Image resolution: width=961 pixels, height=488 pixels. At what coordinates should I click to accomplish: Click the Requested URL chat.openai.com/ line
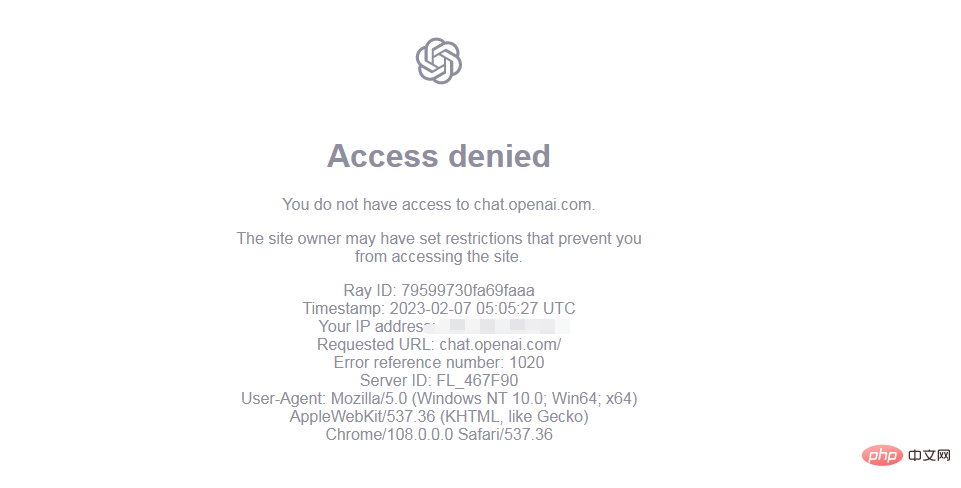pos(439,344)
